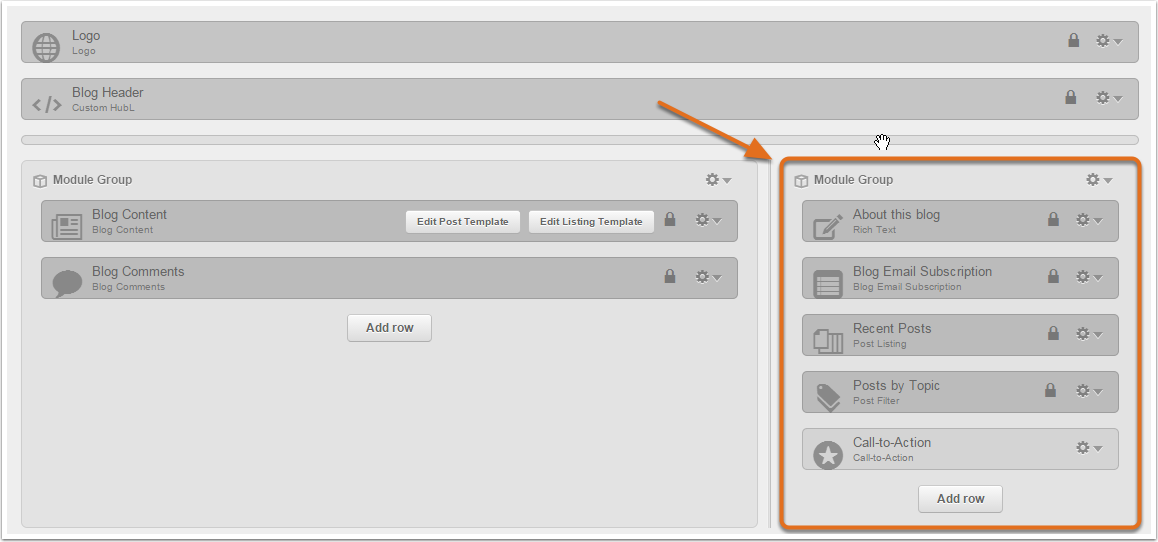Image resolution: width=1158 pixels, height=542 pixels.
Task: Click the empty spacer row below Blog Header
Action: point(580,140)
